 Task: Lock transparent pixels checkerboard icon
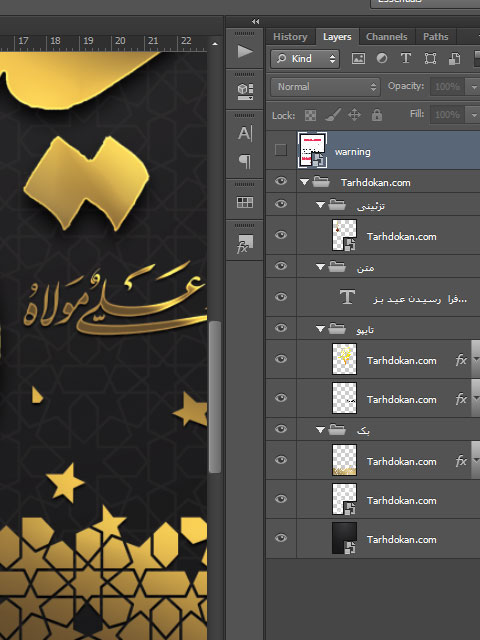310,116
